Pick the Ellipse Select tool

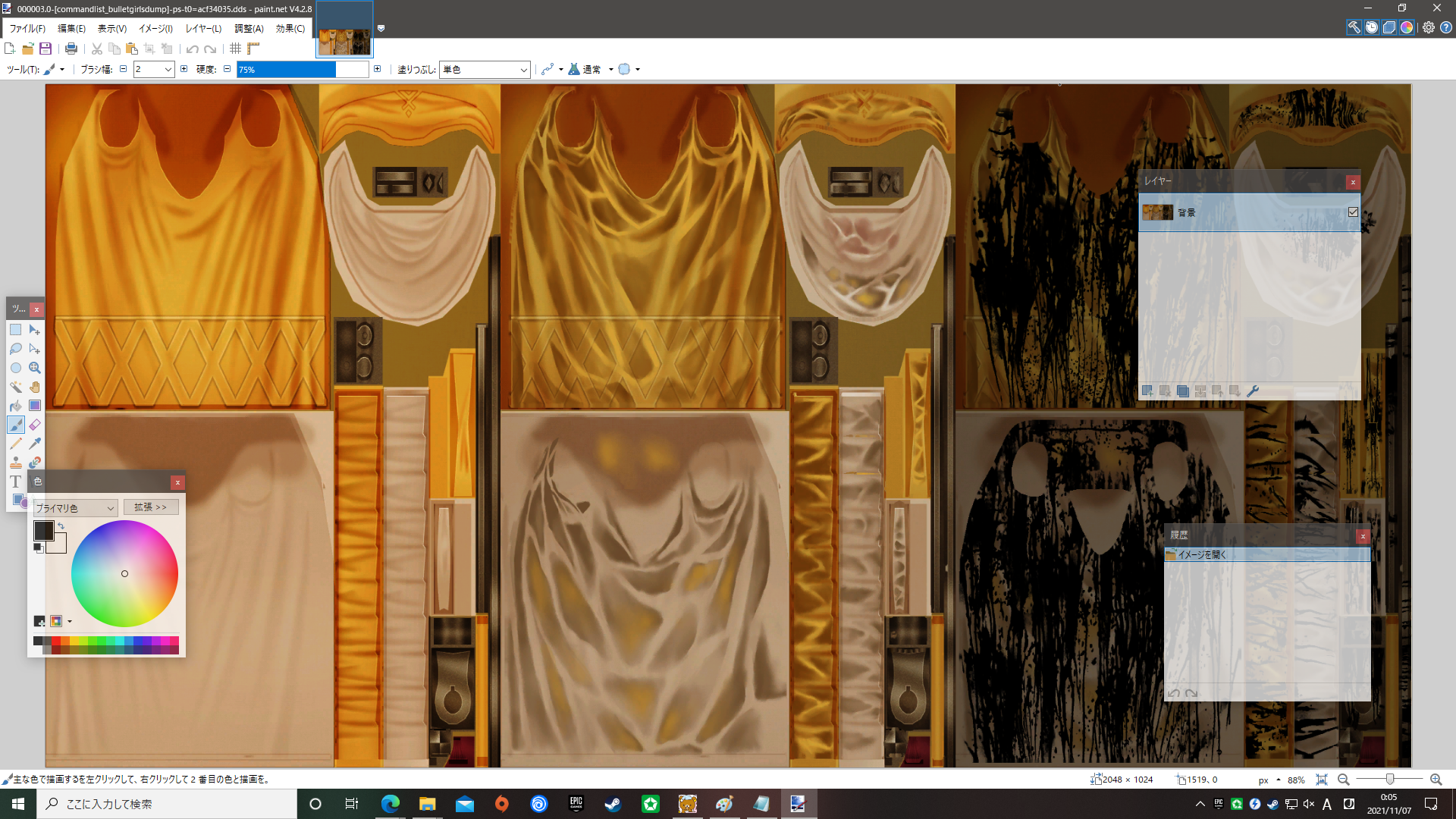coord(15,368)
